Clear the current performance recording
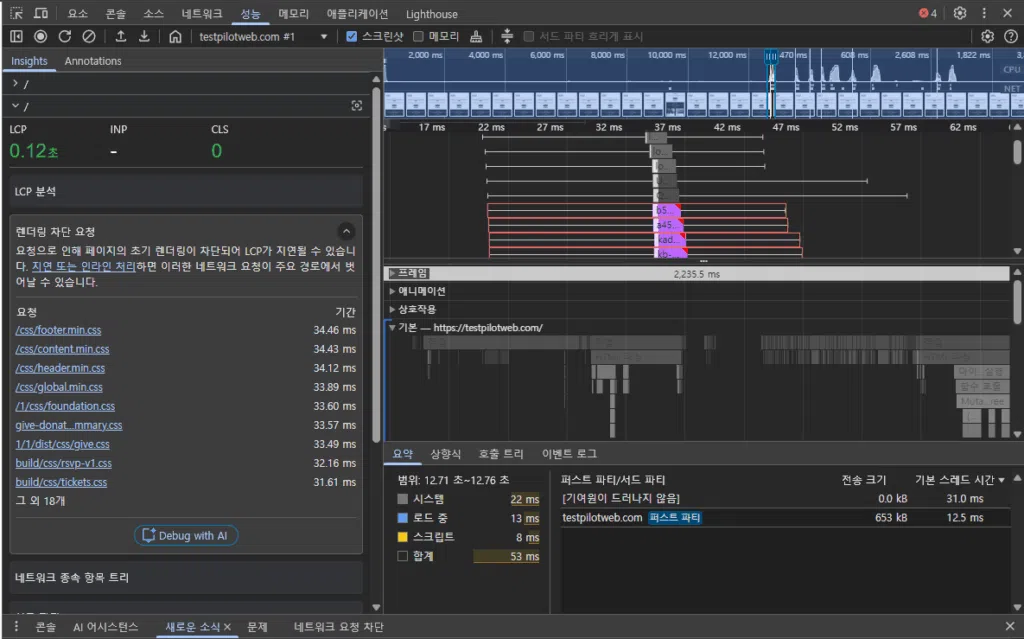This screenshot has width=1024, height=639. point(88,35)
